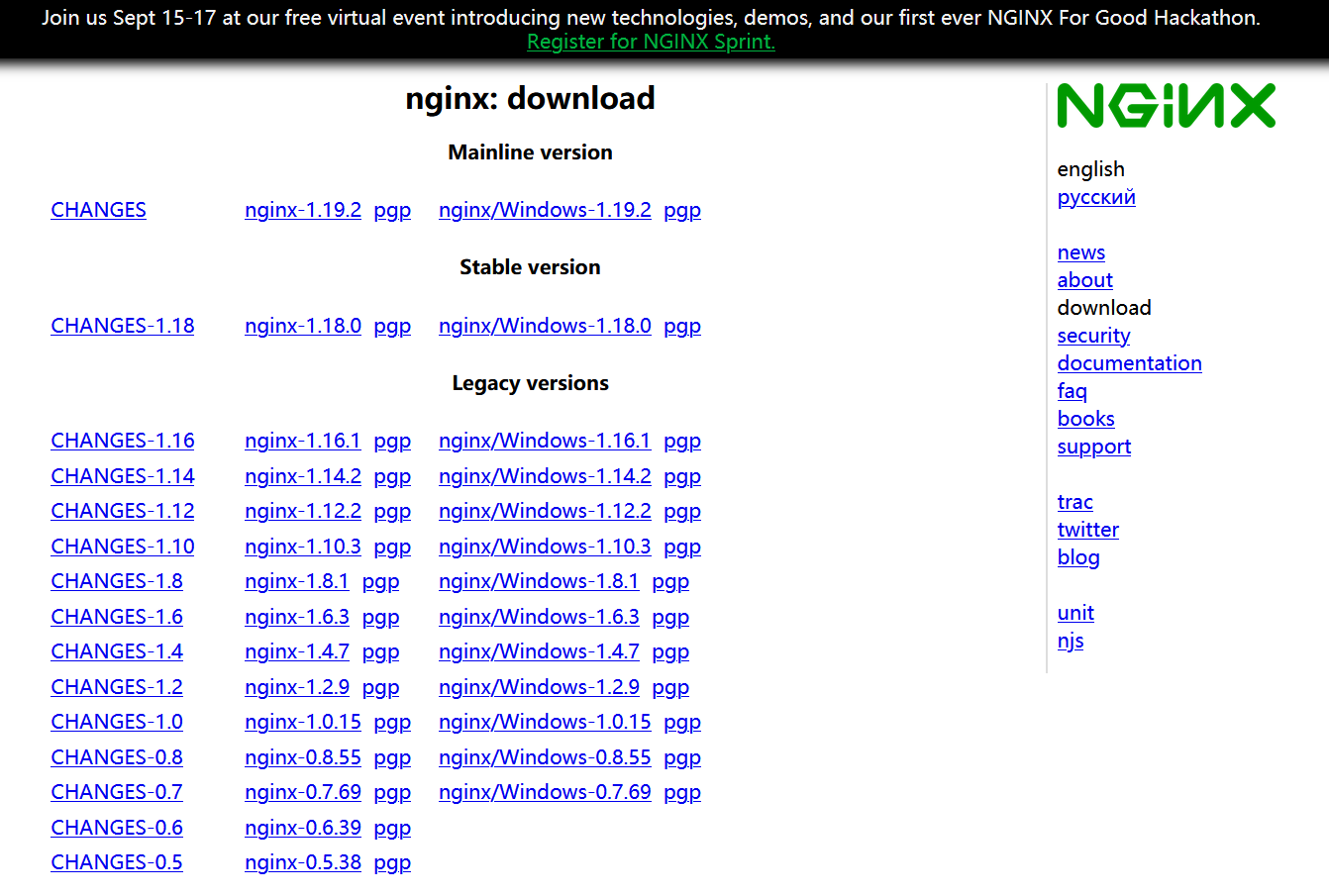
Task: Open CHANGES-0.5 link
Action: tap(117, 862)
